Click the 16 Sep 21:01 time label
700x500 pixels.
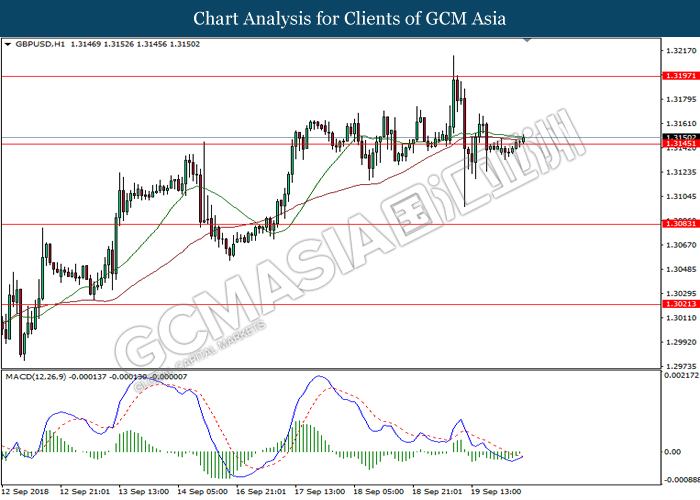[261, 492]
